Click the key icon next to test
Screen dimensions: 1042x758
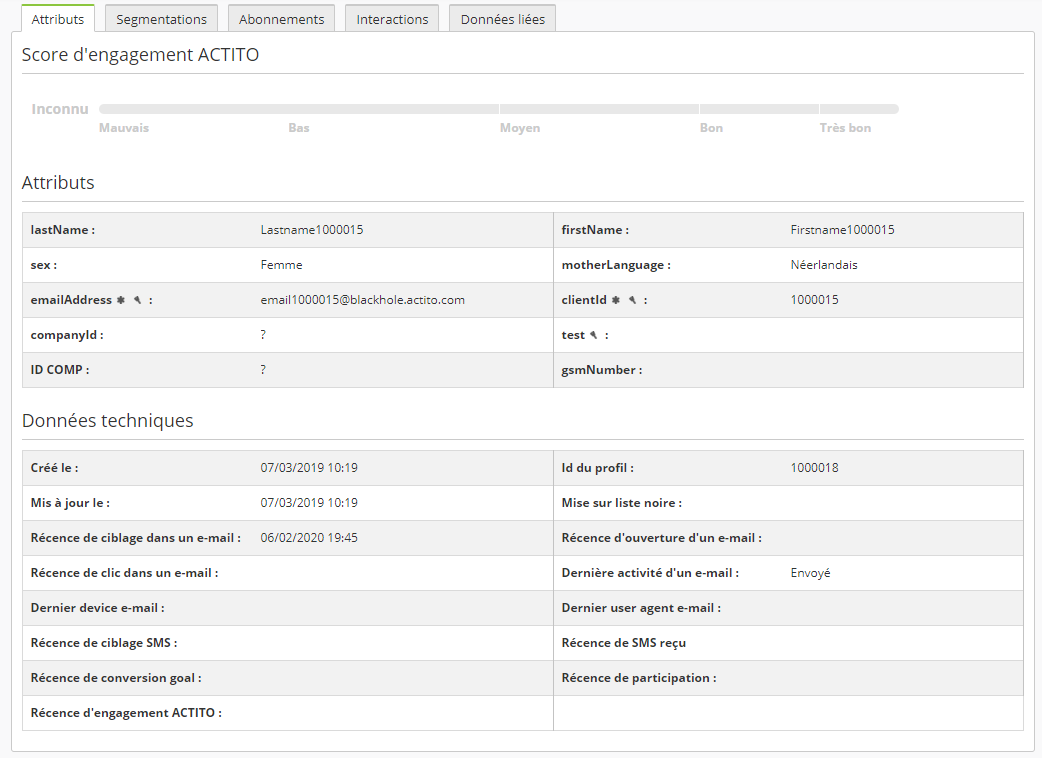tap(594, 335)
